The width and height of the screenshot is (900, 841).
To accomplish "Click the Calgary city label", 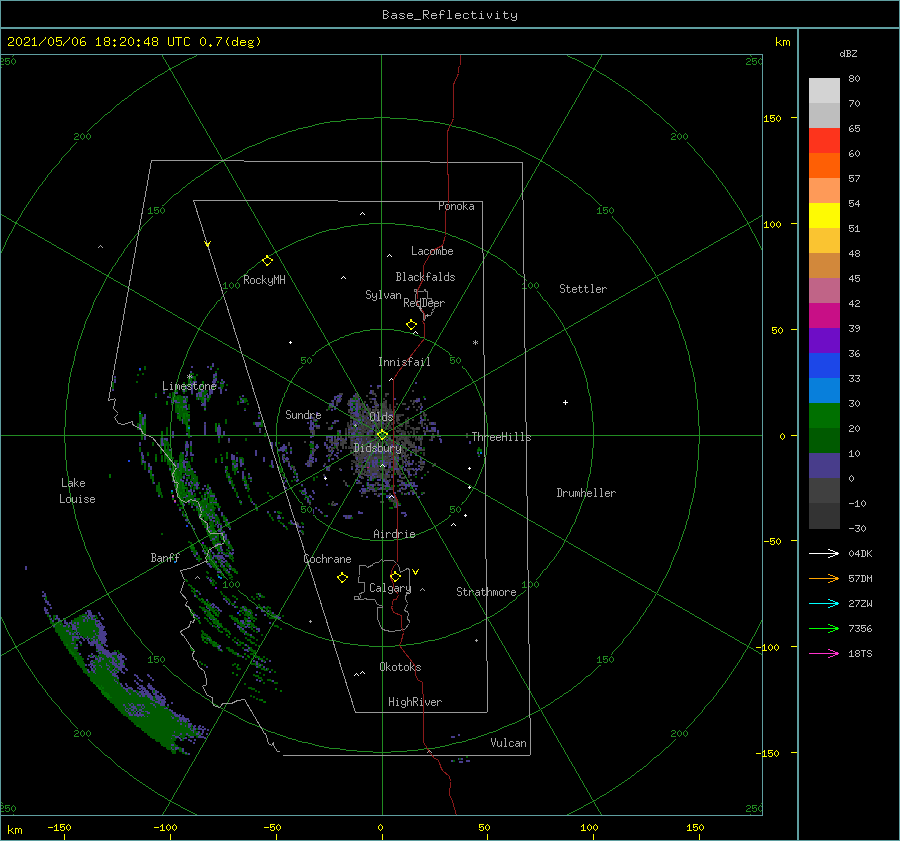I will (390, 588).
